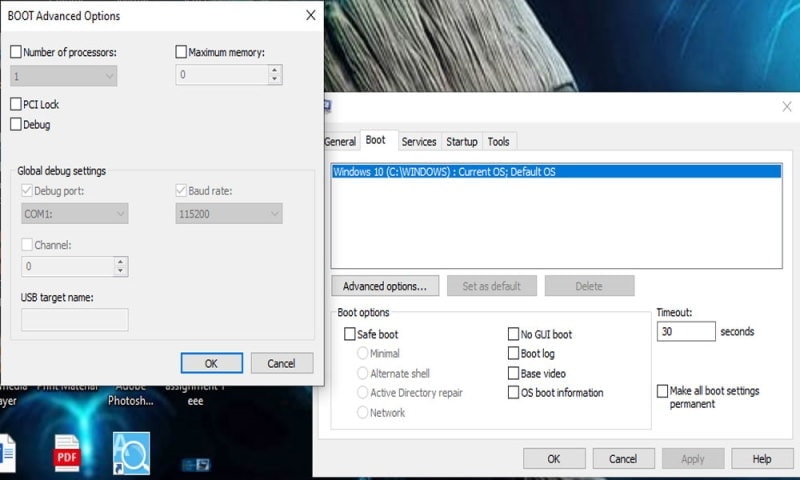Click OK in BOOT Advanced Options
The width and height of the screenshot is (800, 480).
click(212, 363)
